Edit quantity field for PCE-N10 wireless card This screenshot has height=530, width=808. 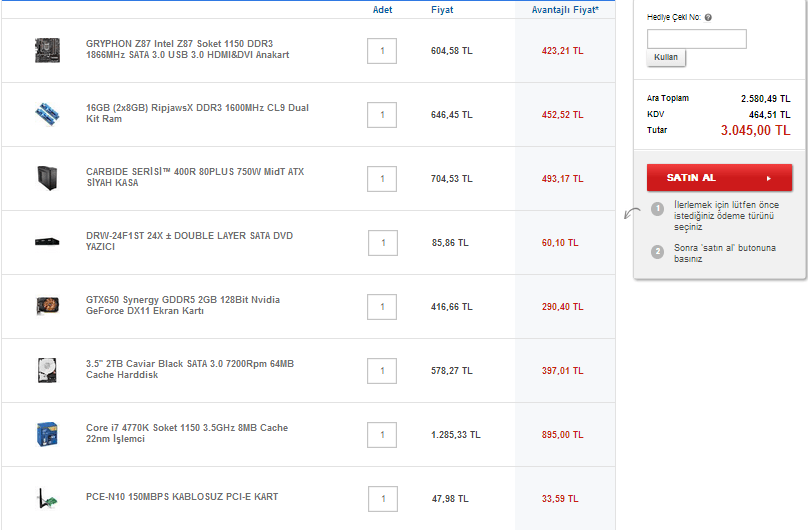click(x=383, y=499)
